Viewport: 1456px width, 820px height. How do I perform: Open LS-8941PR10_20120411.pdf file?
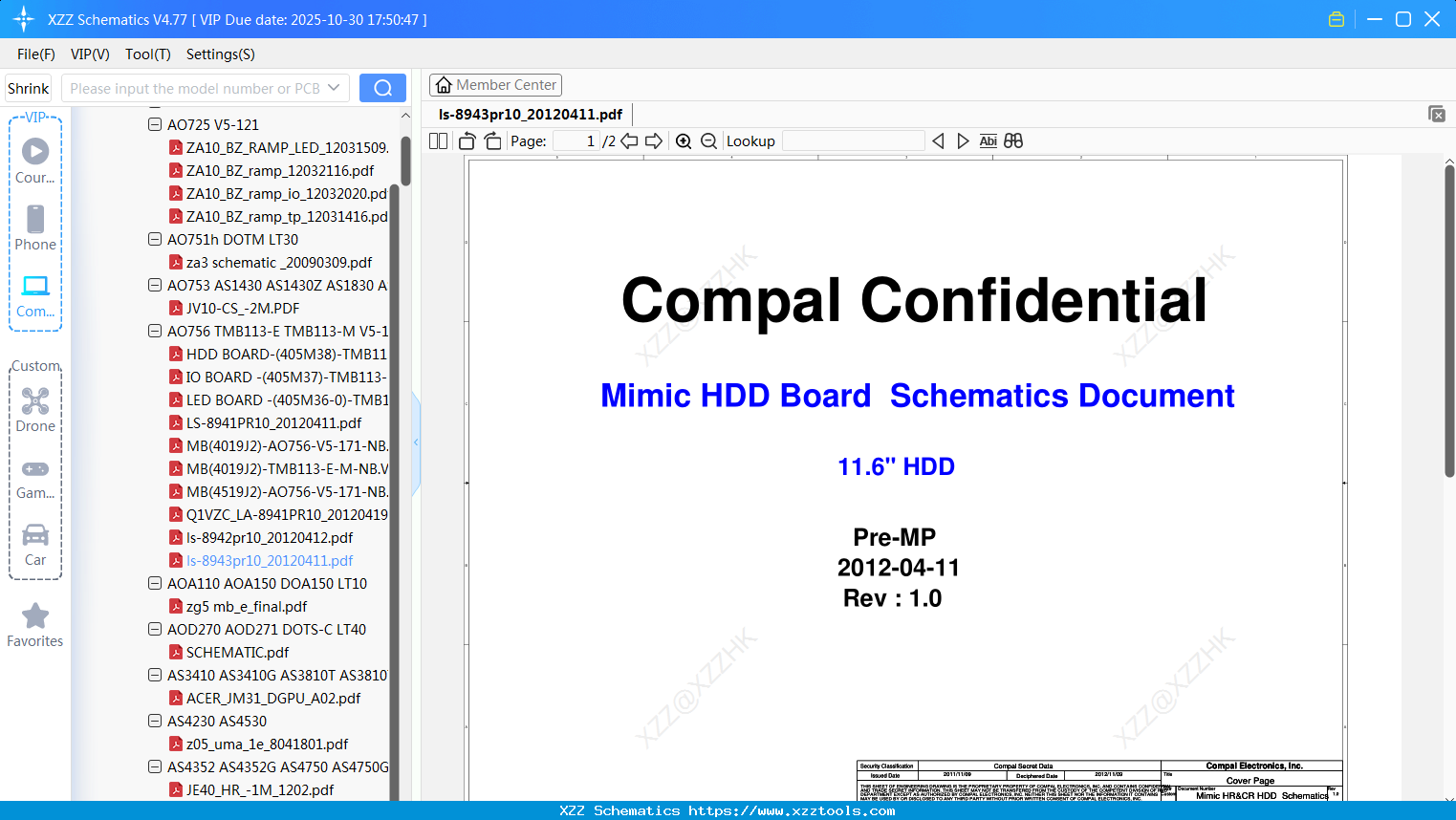click(266, 422)
